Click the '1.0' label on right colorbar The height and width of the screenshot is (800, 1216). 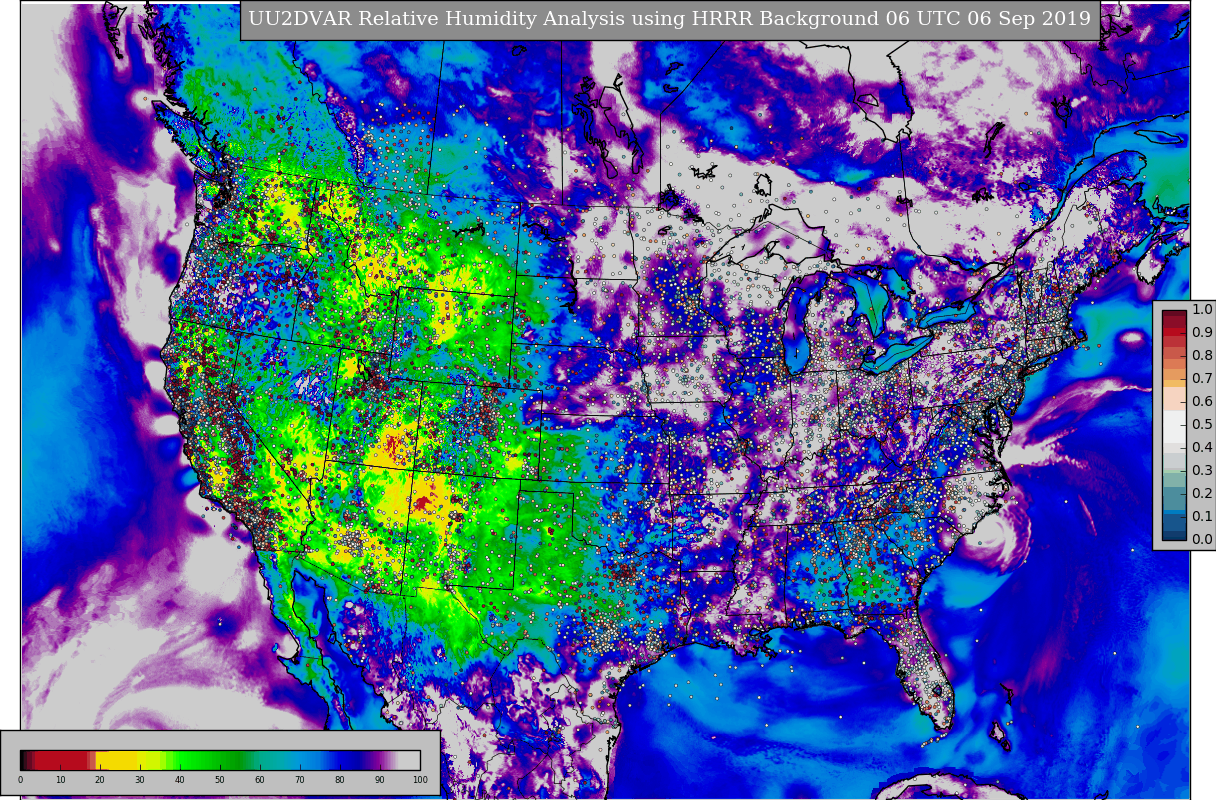(1202, 310)
